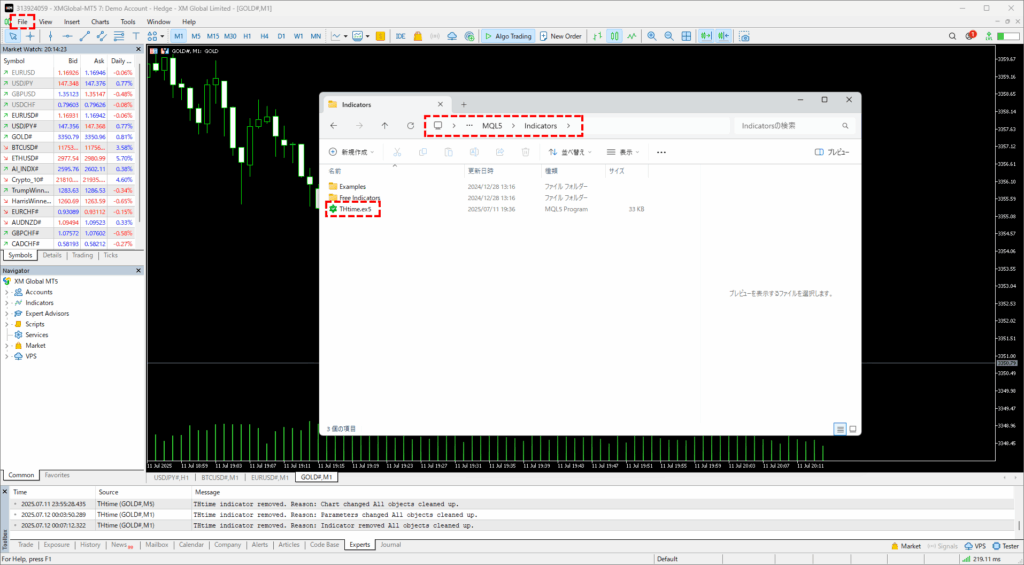Switch to candlestick chart display
The image size is (1024, 565).
coord(615,37)
